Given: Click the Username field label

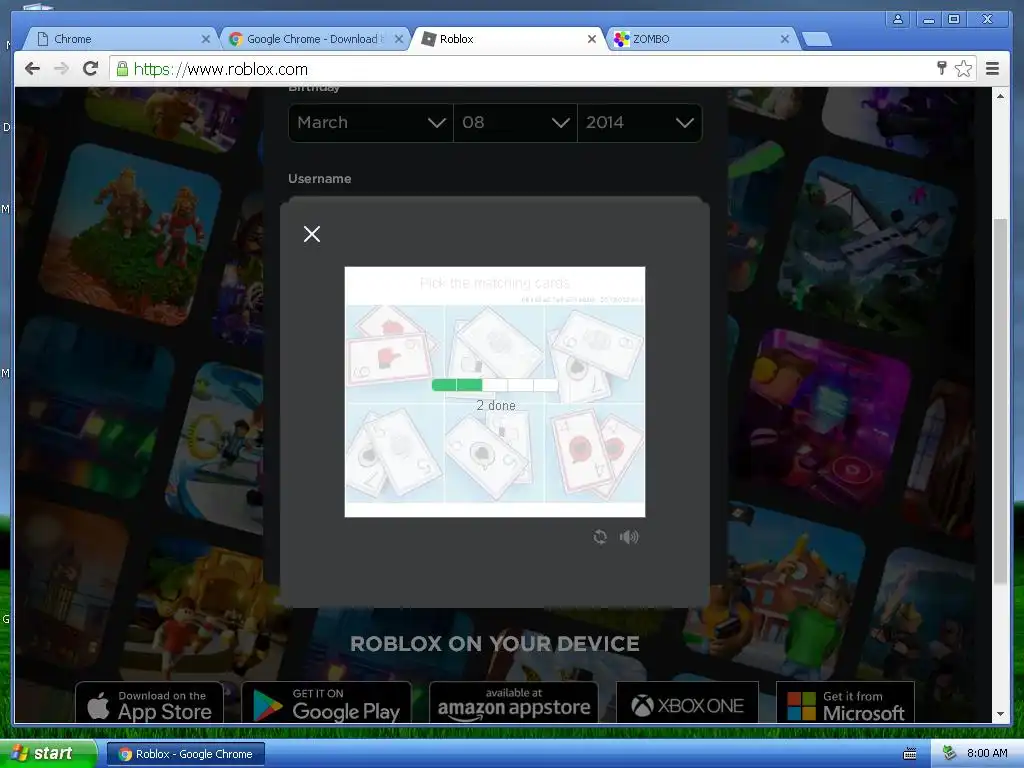Looking at the screenshot, I should (319, 179).
